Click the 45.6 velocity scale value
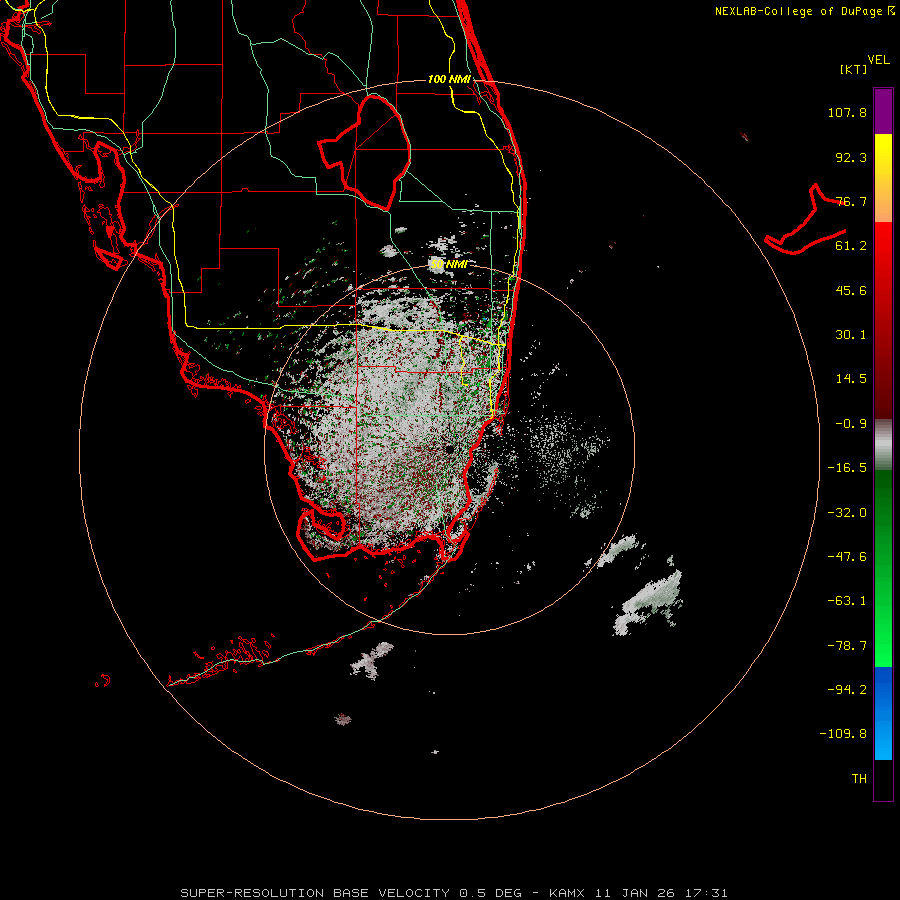The width and height of the screenshot is (900, 900). [x=851, y=290]
